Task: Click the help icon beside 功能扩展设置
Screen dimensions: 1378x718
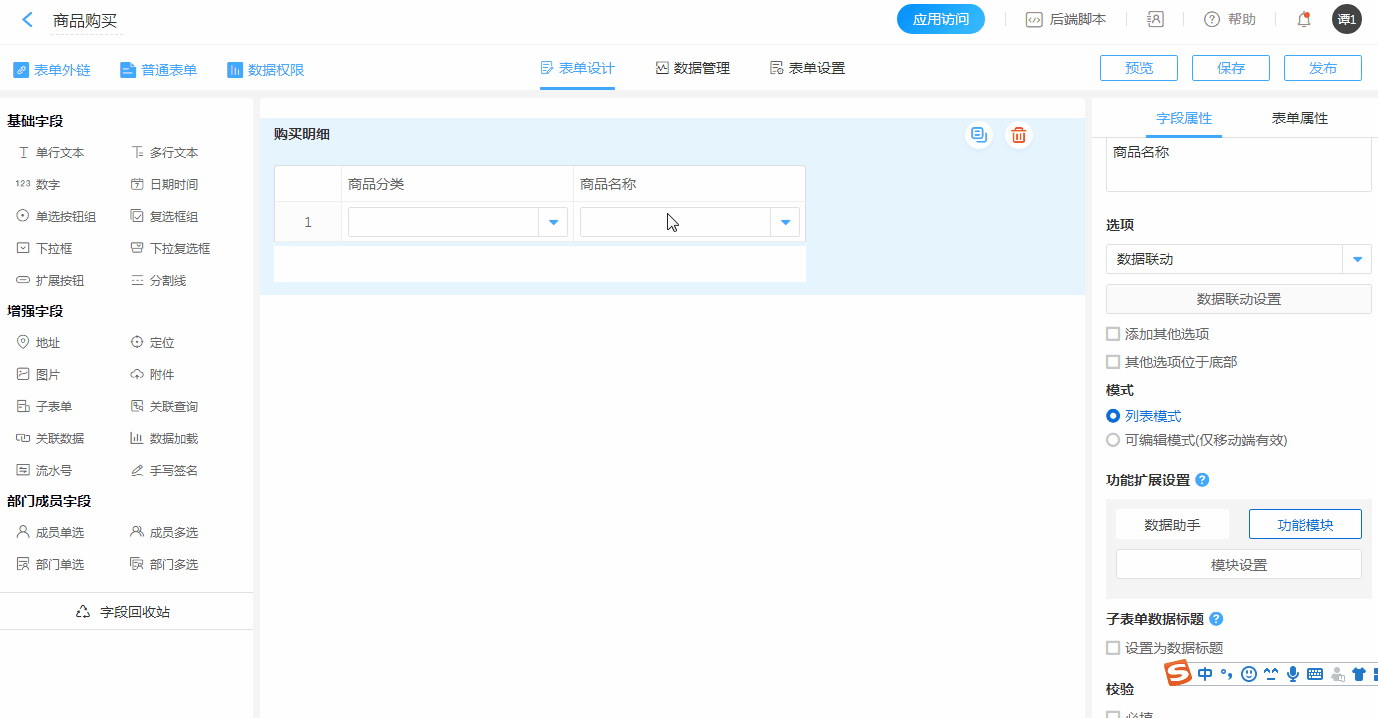Action: point(1202,480)
